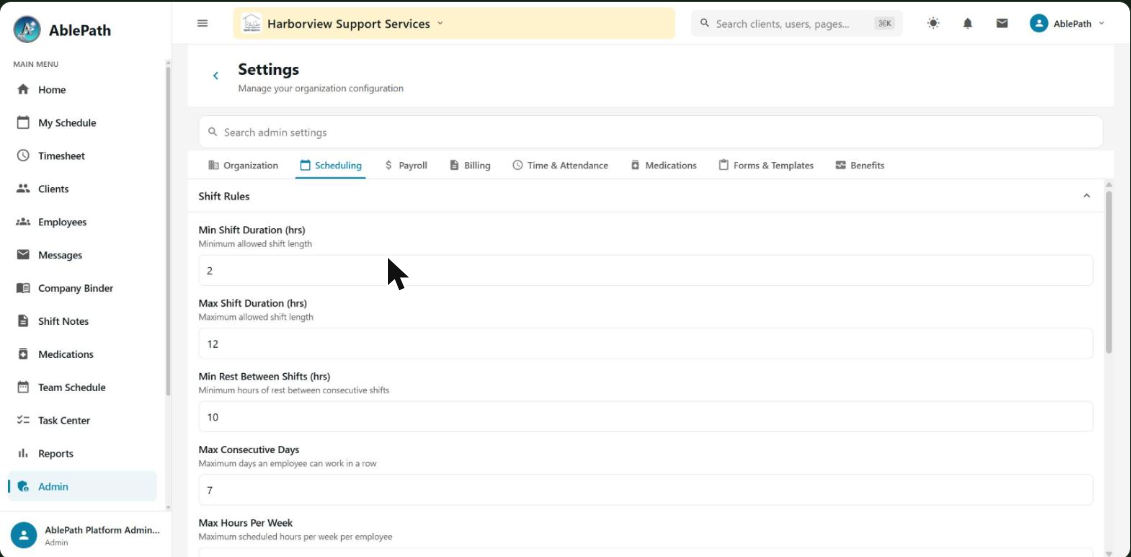
Task: Open Clients in main menu
Action: 82,188
